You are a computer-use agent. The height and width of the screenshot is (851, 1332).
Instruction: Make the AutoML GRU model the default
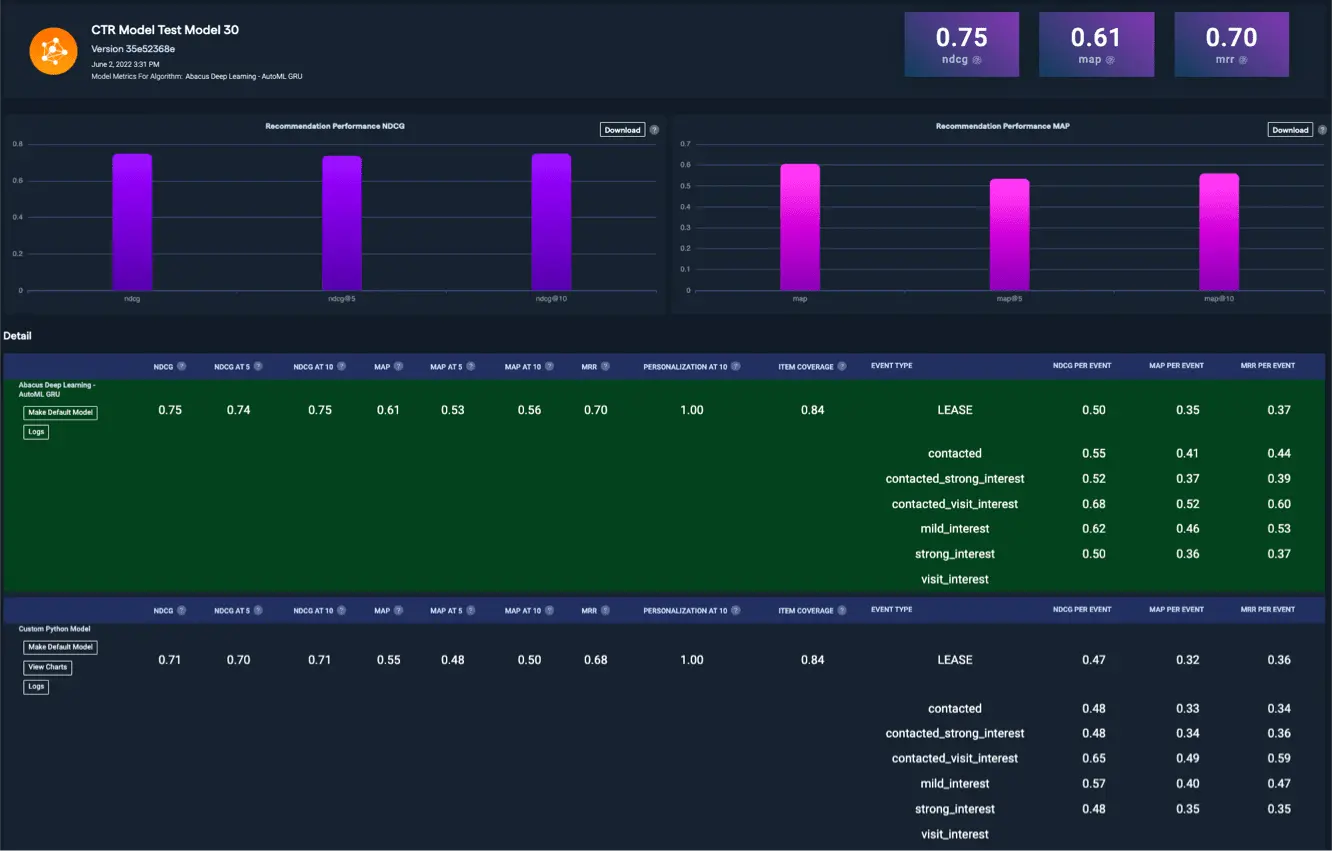click(61, 413)
